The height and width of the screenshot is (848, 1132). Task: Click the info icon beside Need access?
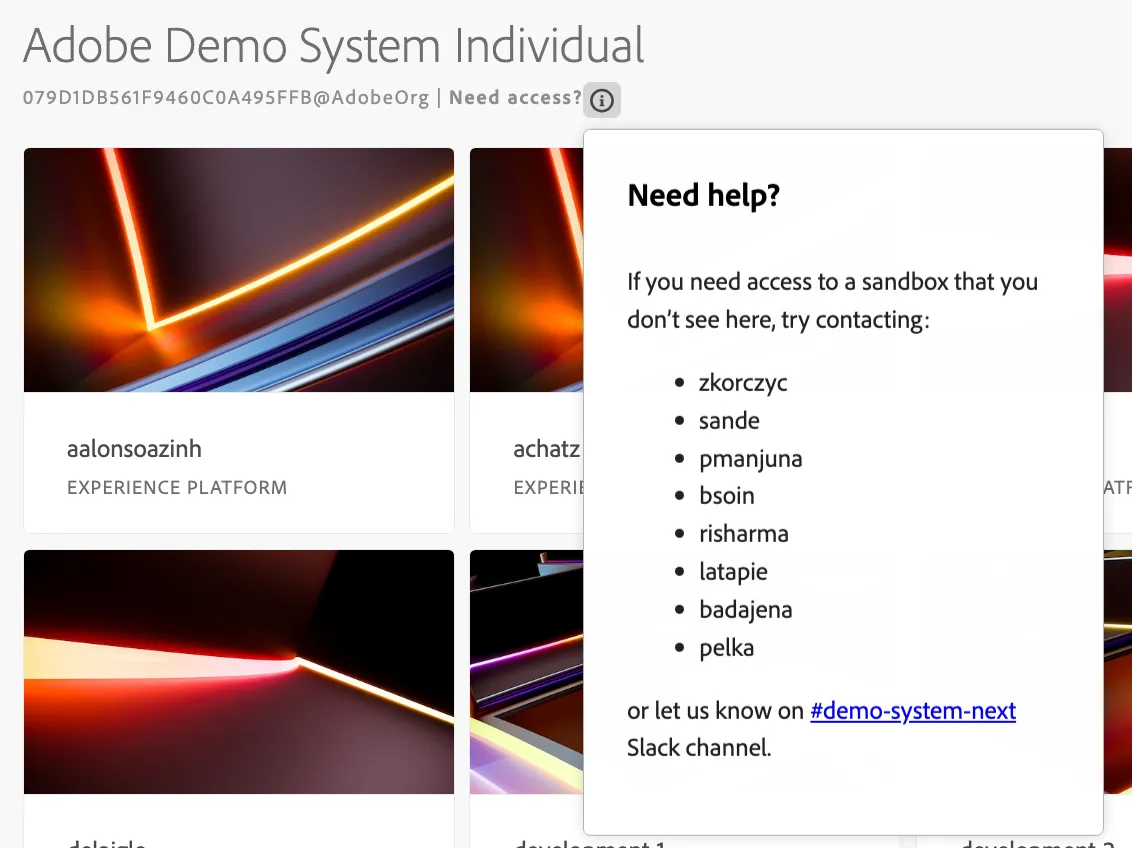click(601, 100)
